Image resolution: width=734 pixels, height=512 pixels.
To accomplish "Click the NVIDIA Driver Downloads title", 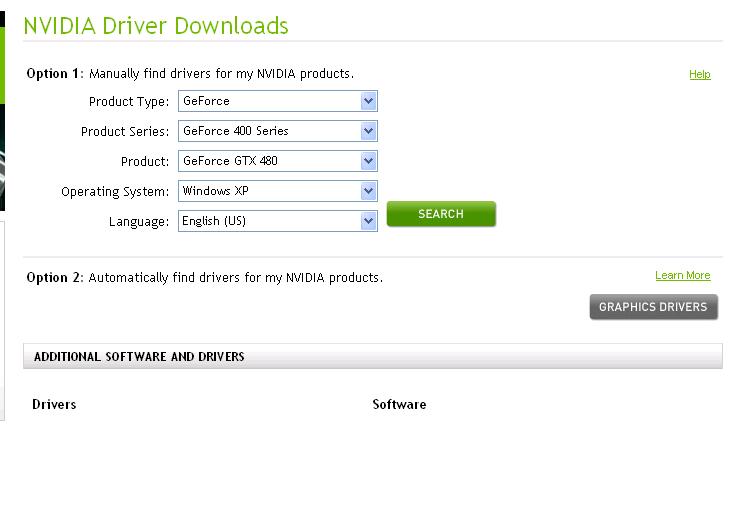I will (x=156, y=26).
